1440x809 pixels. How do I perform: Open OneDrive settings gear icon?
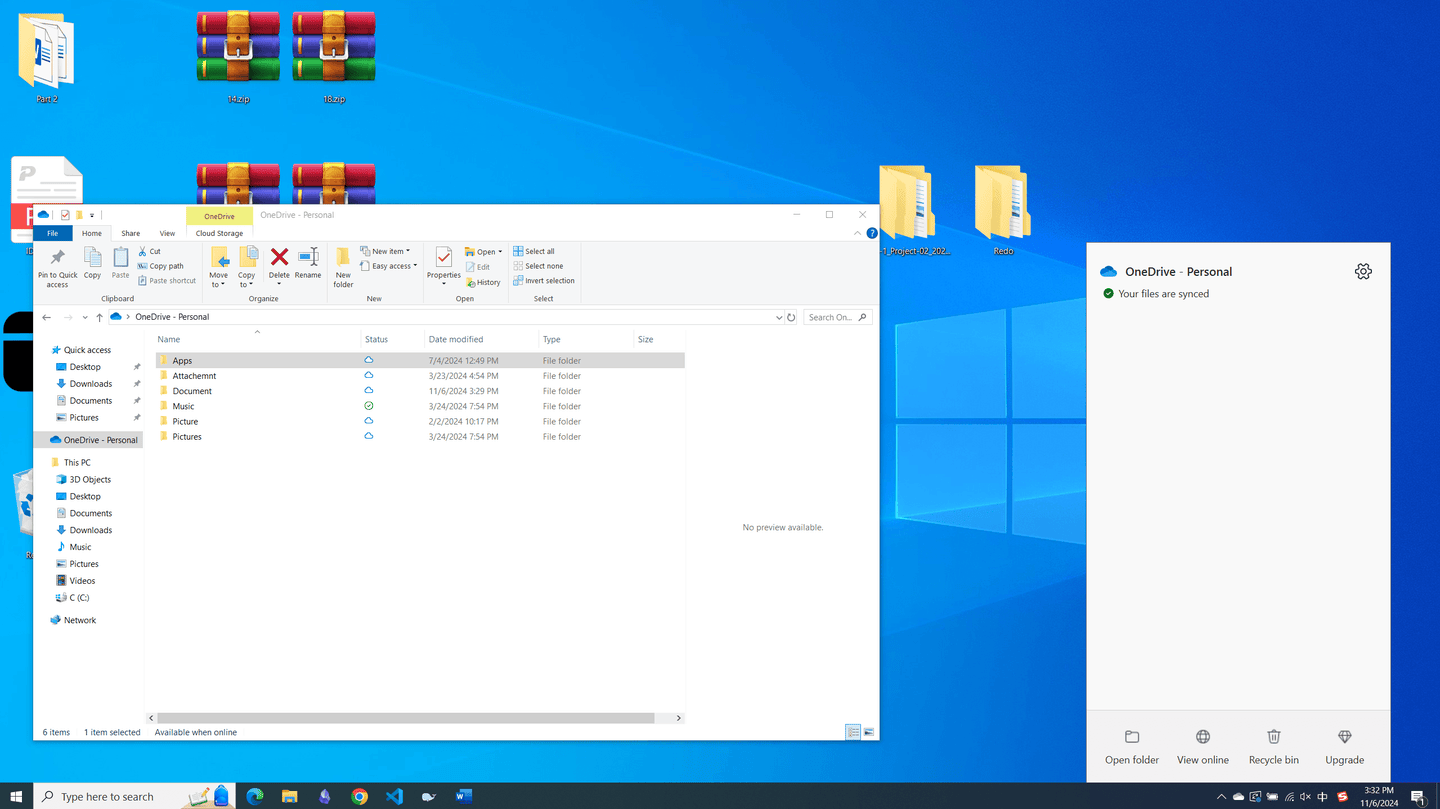click(1363, 272)
